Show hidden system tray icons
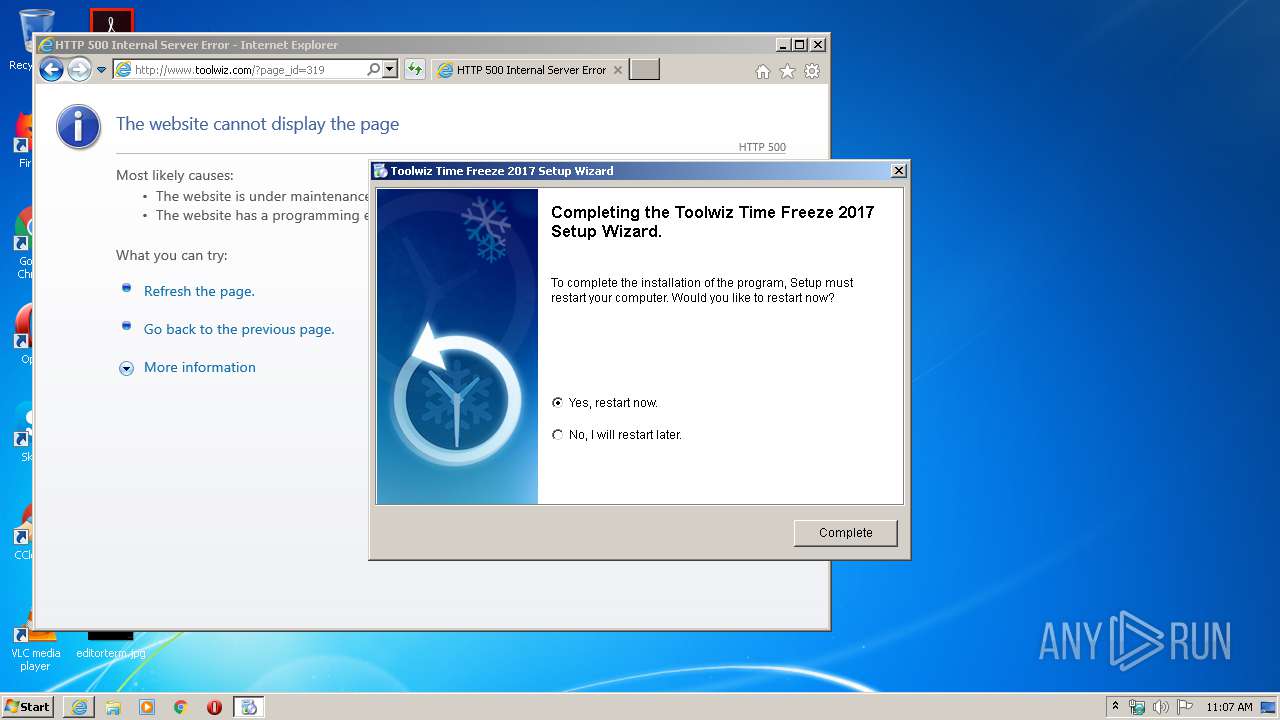This screenshot has height=720, width=1280. pos(1115,706)
